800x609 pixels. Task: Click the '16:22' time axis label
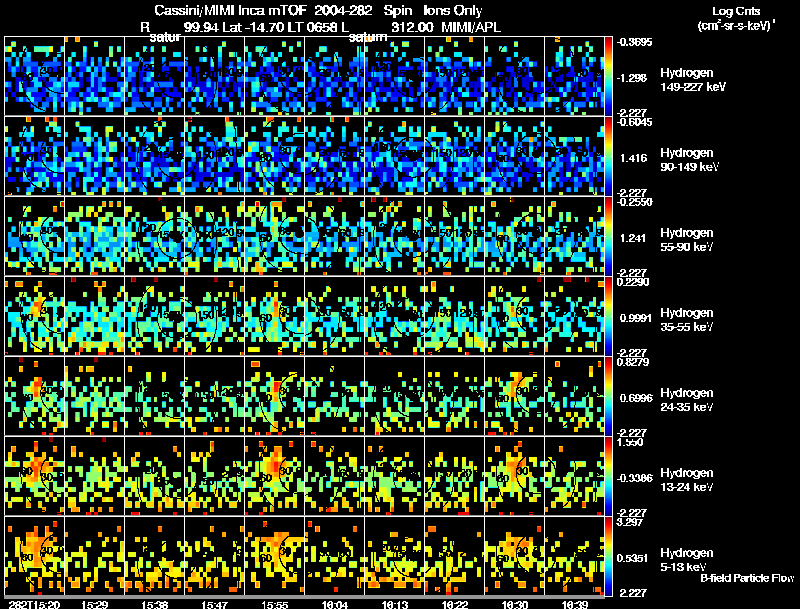pyautogui.click(x=455, y=604)
